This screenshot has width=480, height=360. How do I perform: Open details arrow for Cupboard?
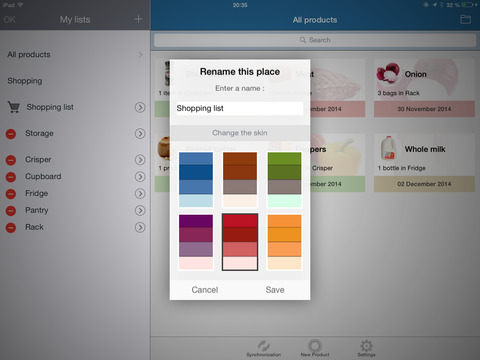pos(140,177)
